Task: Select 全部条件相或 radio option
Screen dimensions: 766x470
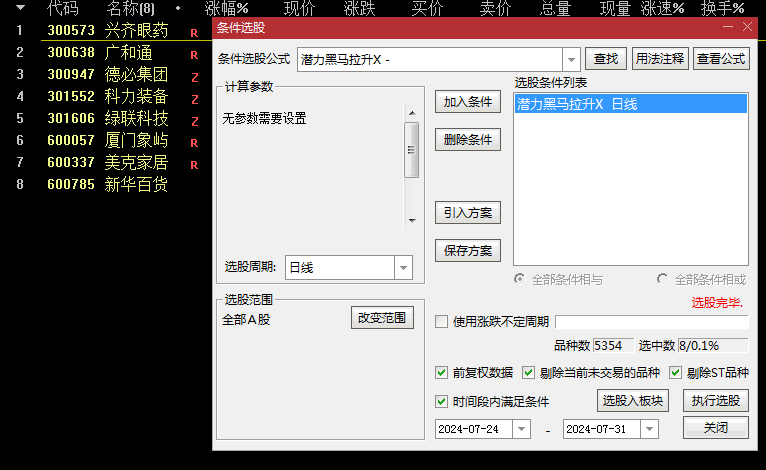Action: [x=662, y=279]
